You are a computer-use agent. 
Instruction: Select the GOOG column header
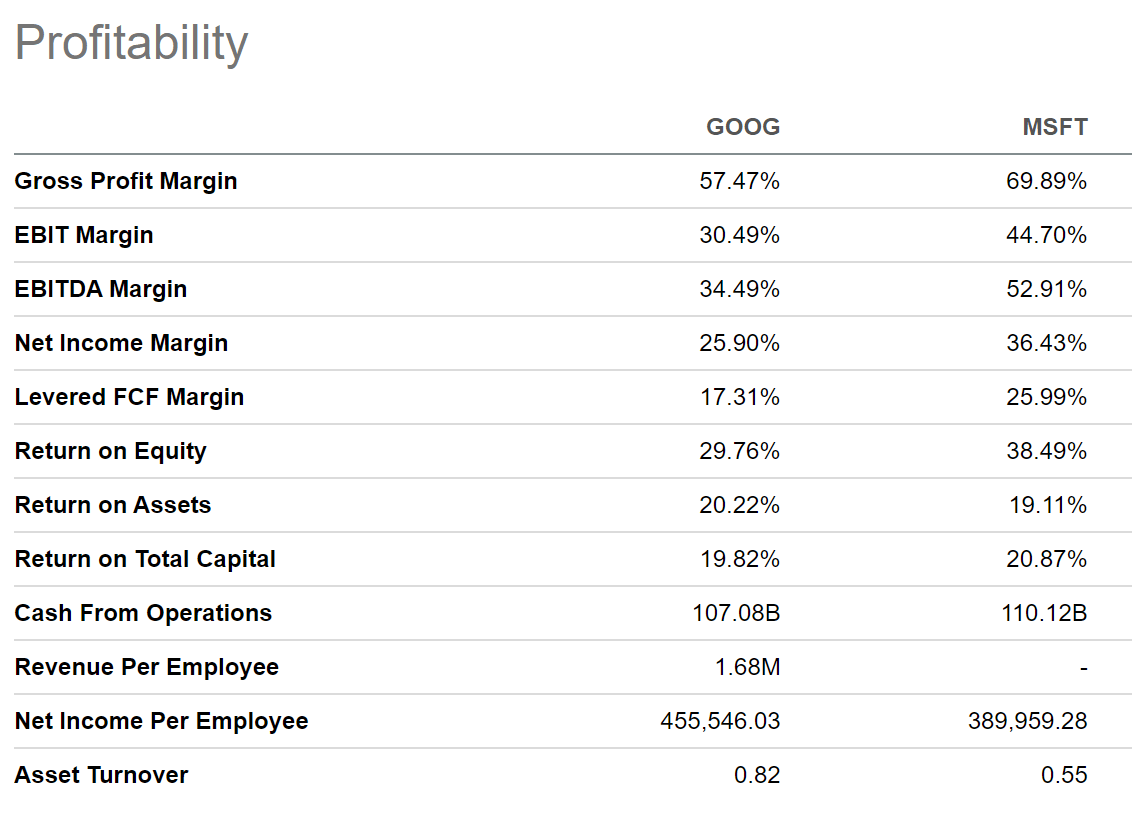click(x=743, y=127)
